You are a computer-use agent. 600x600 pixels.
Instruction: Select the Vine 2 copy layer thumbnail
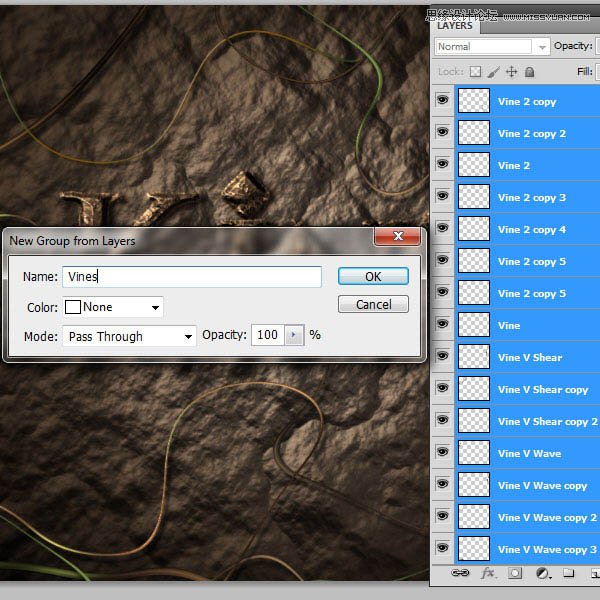[474, 101]
